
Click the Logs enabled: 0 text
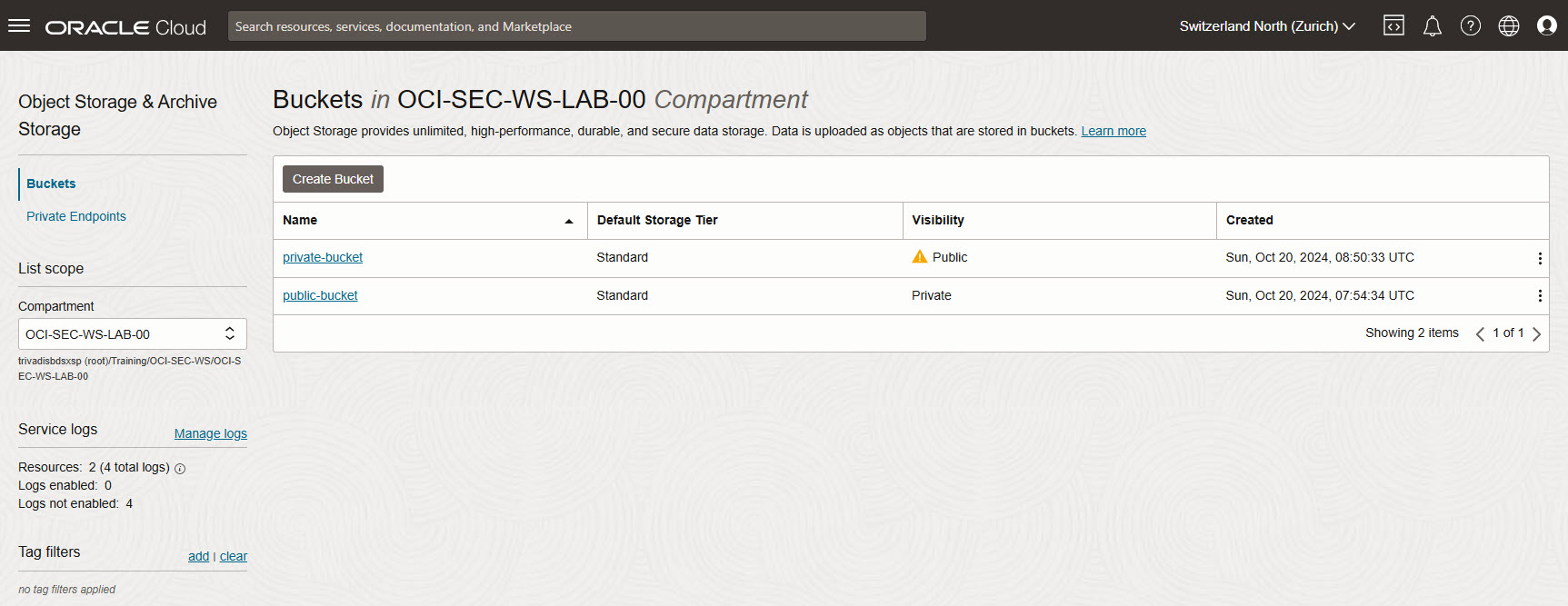coord(65,485)
